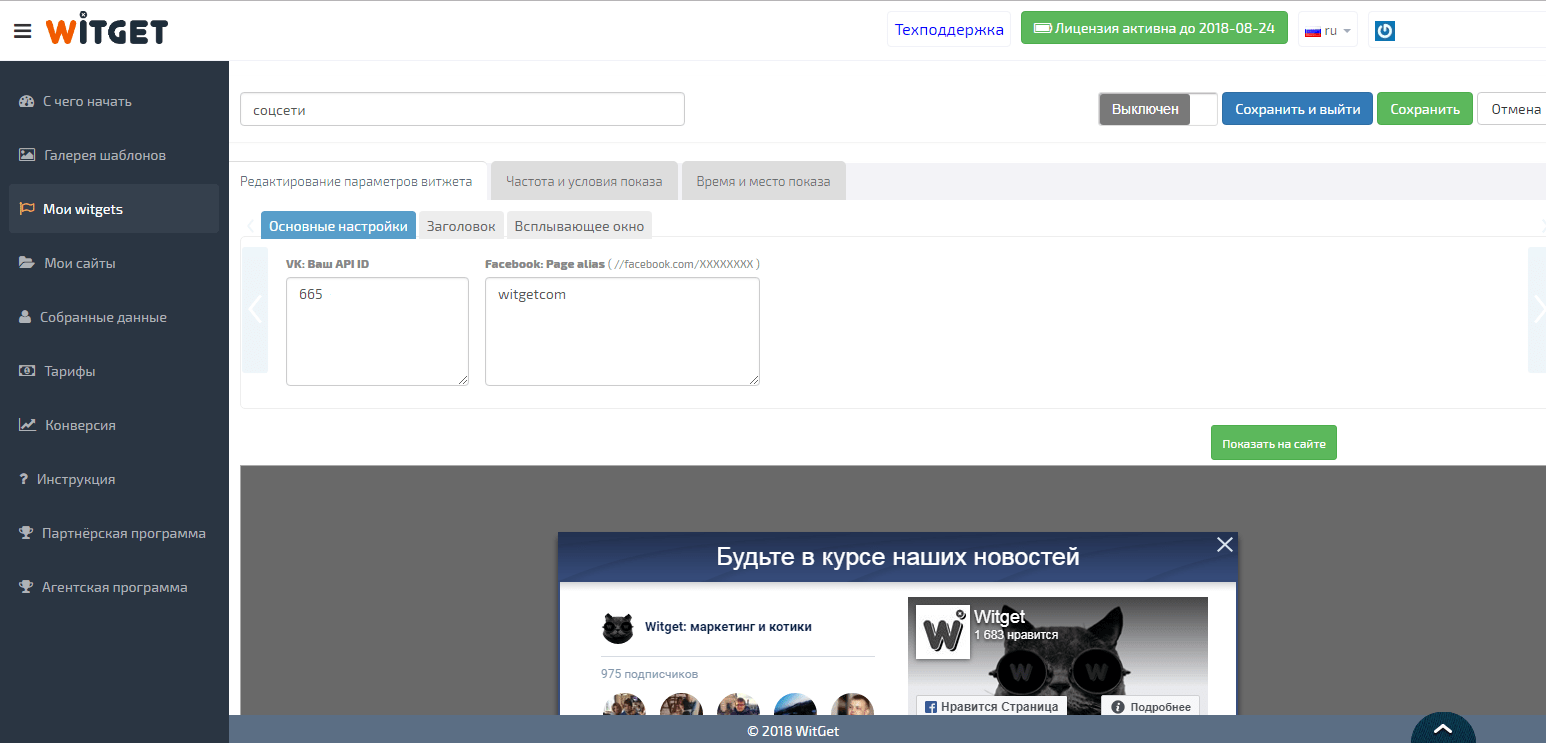Click the user icon beside Собранные данные
The width and height of the screenshot is (1546, 743).
coord(26,317)
